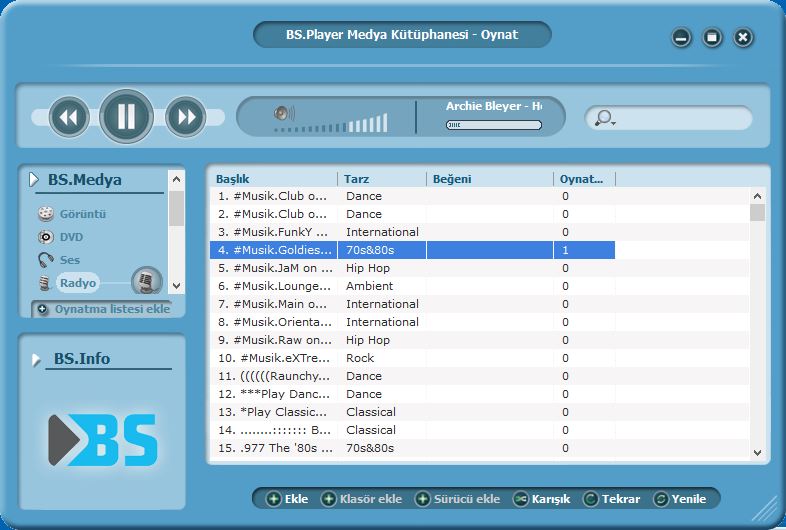
Task: Select the Radyo category
Action: (x=78, y=283)
